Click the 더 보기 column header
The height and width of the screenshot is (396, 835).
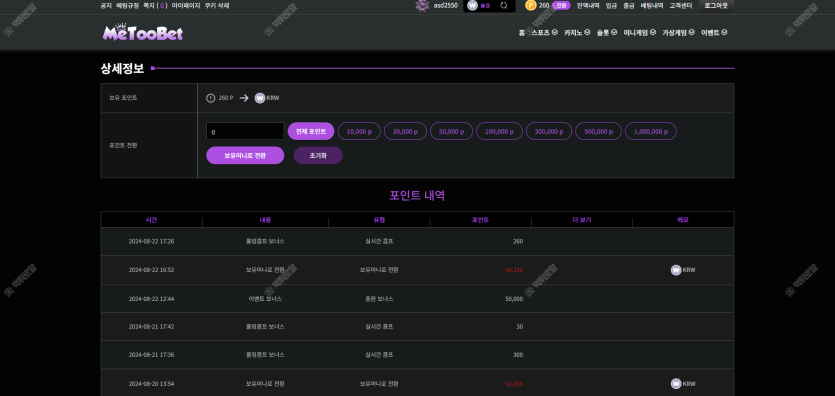(582, 220)
